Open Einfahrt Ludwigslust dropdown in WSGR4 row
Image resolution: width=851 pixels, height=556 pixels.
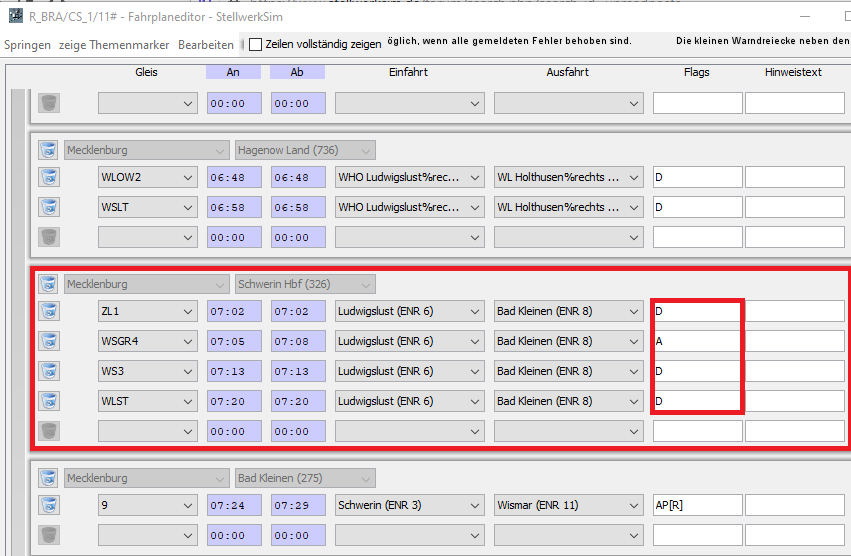[410, 341]
